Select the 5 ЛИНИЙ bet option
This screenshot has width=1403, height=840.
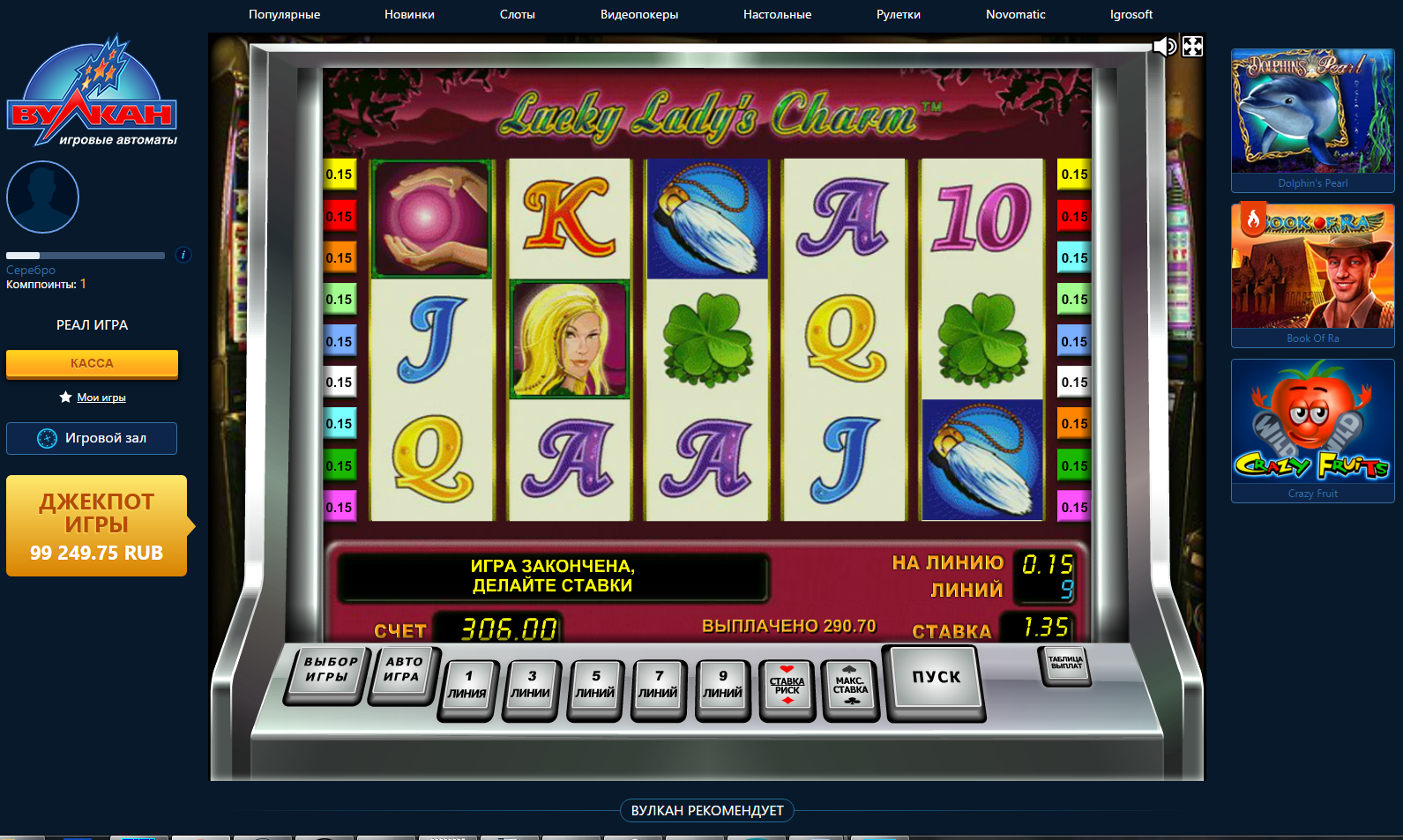tap(595, 688)
